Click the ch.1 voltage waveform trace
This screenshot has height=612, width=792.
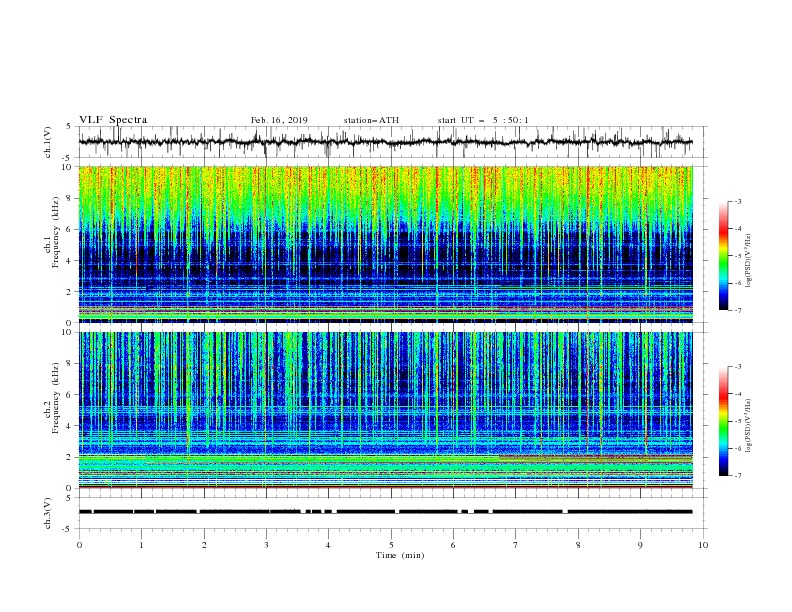(385, 142)
